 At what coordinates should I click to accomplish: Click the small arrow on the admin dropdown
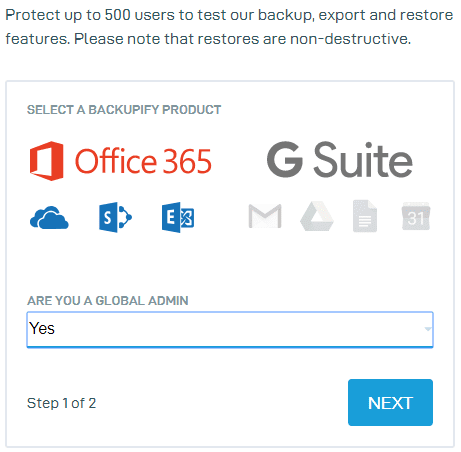coord(428,329)
